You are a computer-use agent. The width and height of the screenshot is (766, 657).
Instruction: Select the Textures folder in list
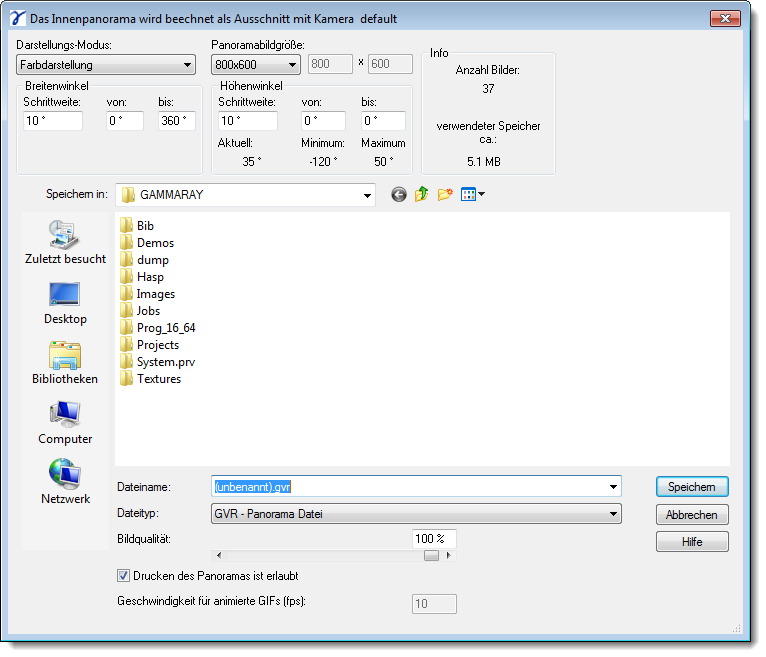click(x=158, y=379)
